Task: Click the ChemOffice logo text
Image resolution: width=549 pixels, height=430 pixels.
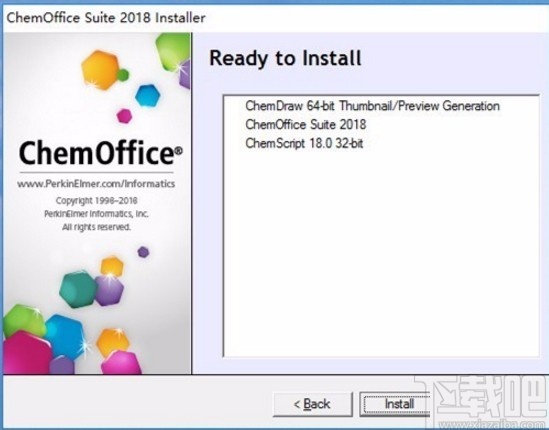Action: point(100,153)
